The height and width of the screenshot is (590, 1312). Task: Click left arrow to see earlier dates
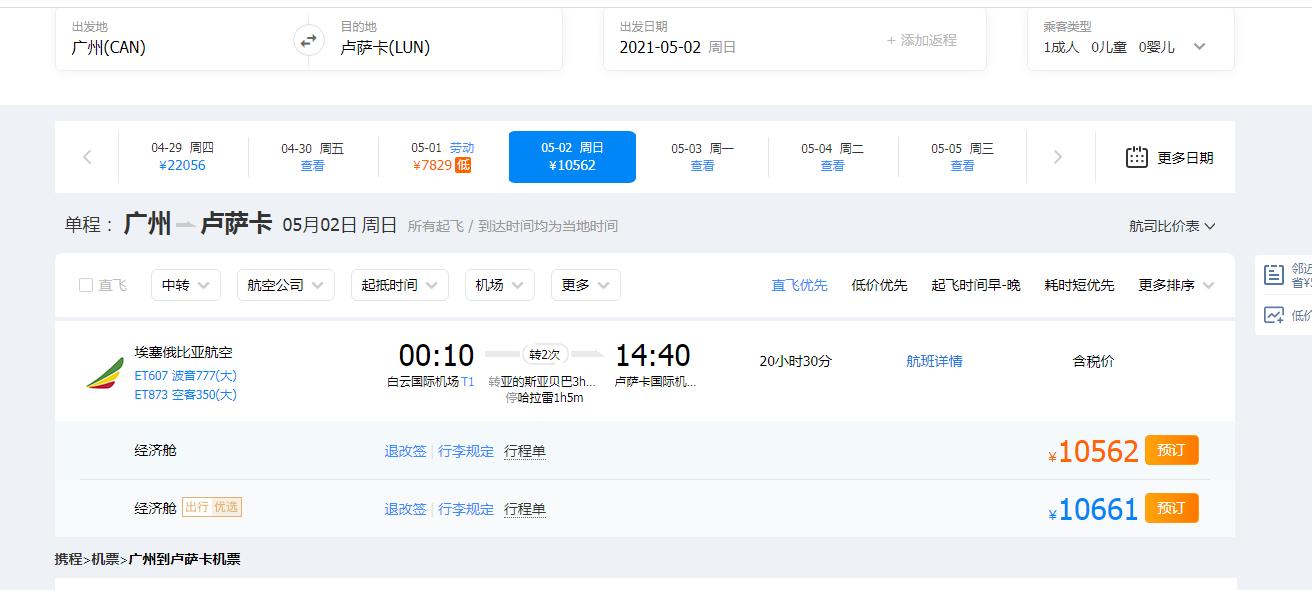(x=87, y=157)
